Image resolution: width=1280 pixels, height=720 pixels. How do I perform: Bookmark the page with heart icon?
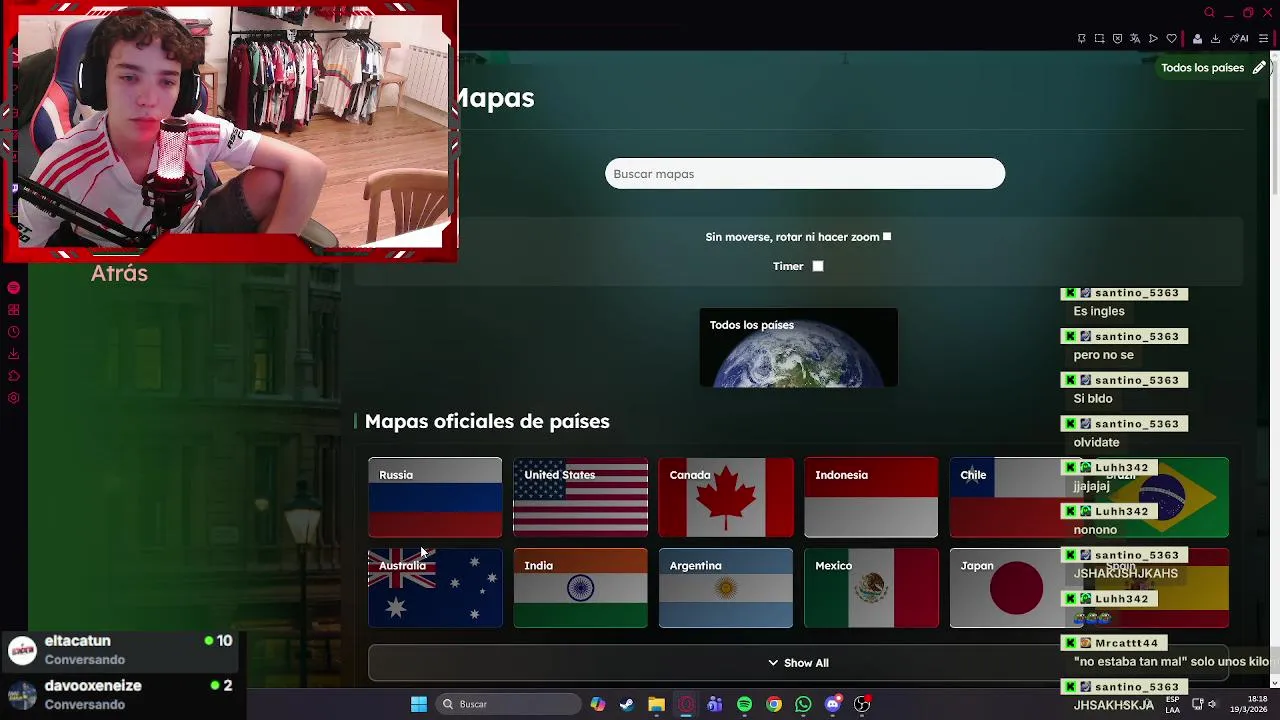[1171, 39]
